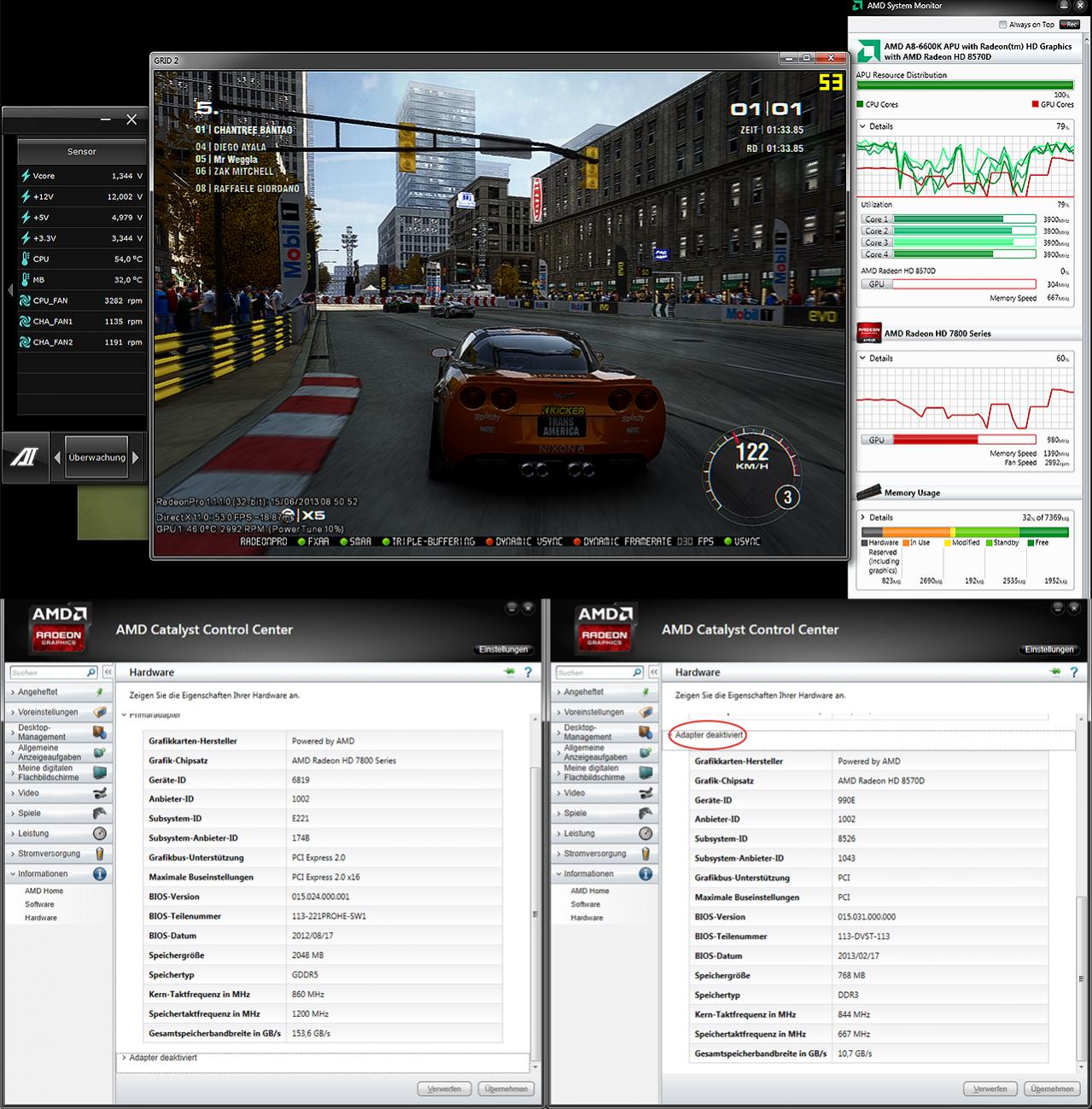The height and width of the screenshot is (1109, 1092).
Task: Click the Stromversorgung battery icon in the HD 7800 Catalyst window
Action: point(100,854)
